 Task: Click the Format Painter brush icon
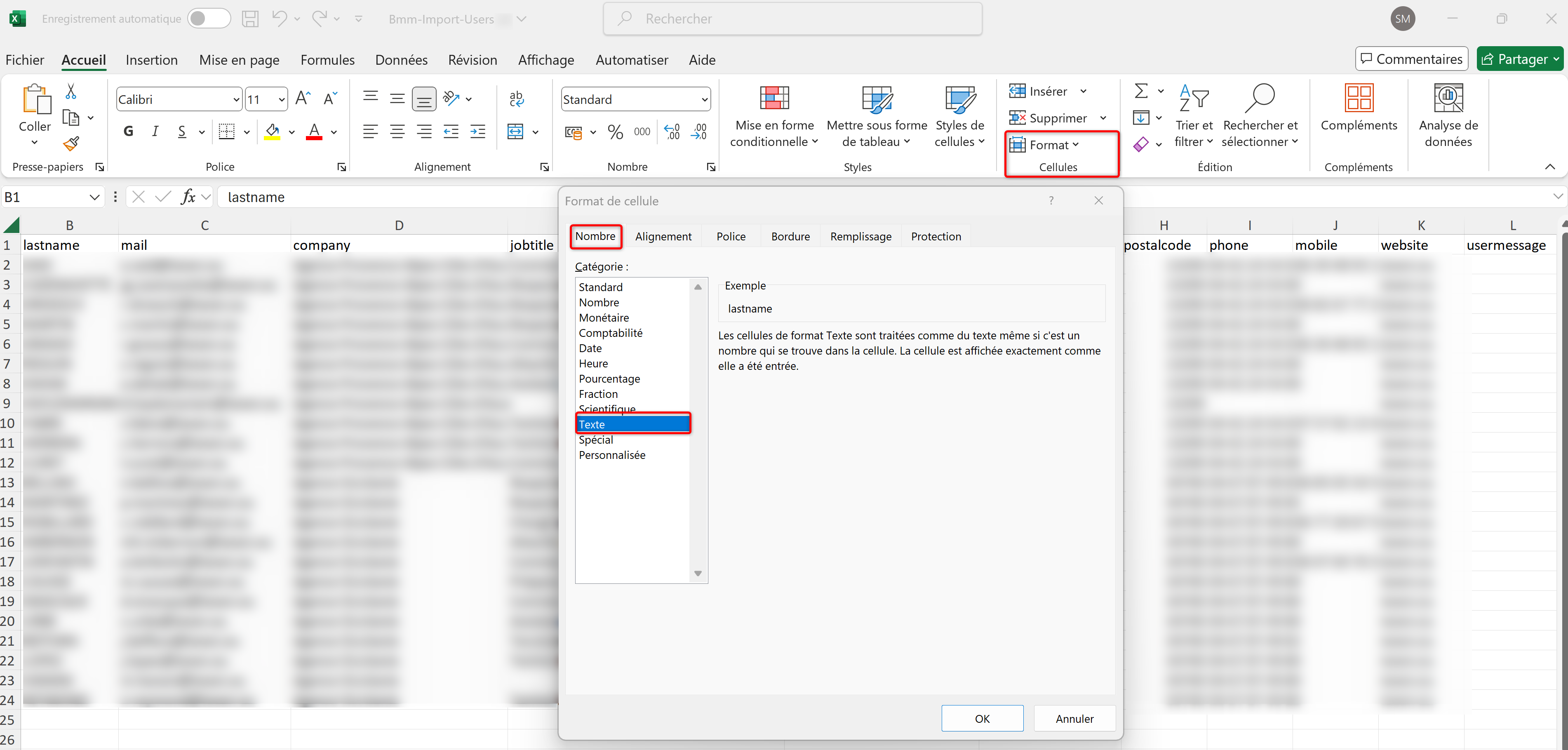pos(71,143)
